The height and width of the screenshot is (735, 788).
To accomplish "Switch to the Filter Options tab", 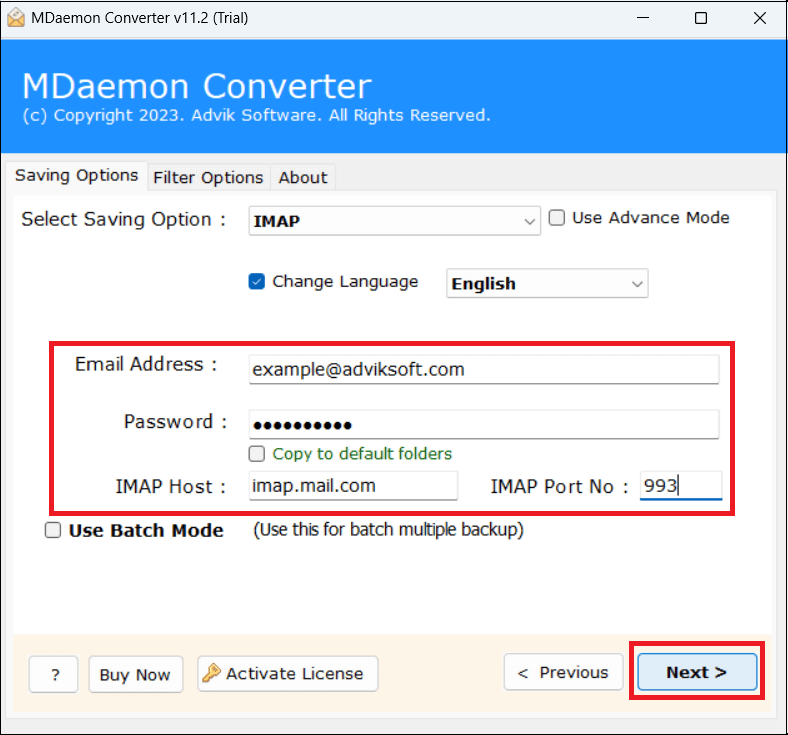I will pos(208,177).
